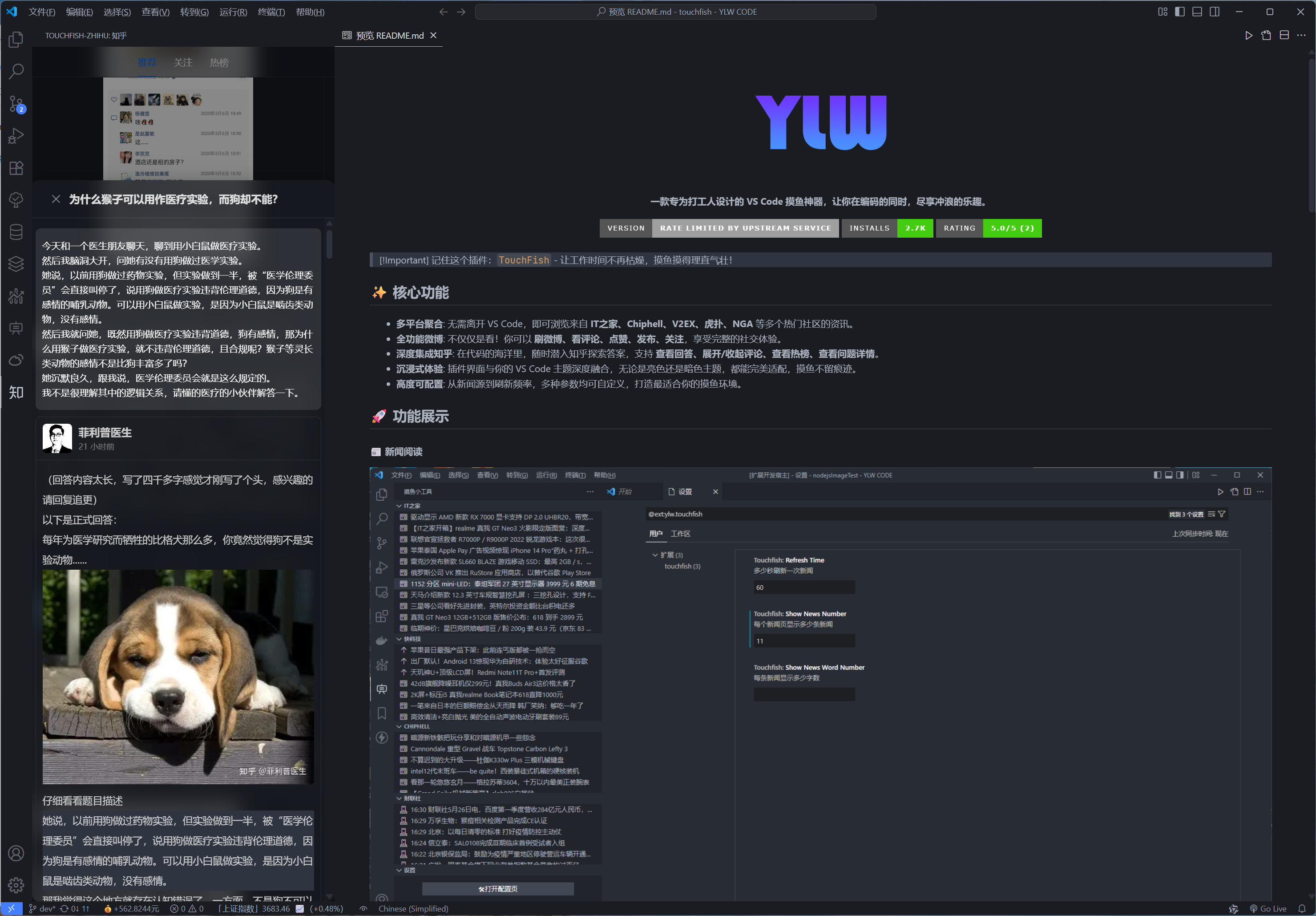Screen dimensions: 1316x916
Task: Open the 运行(R) menu
Action: [233, 12]
